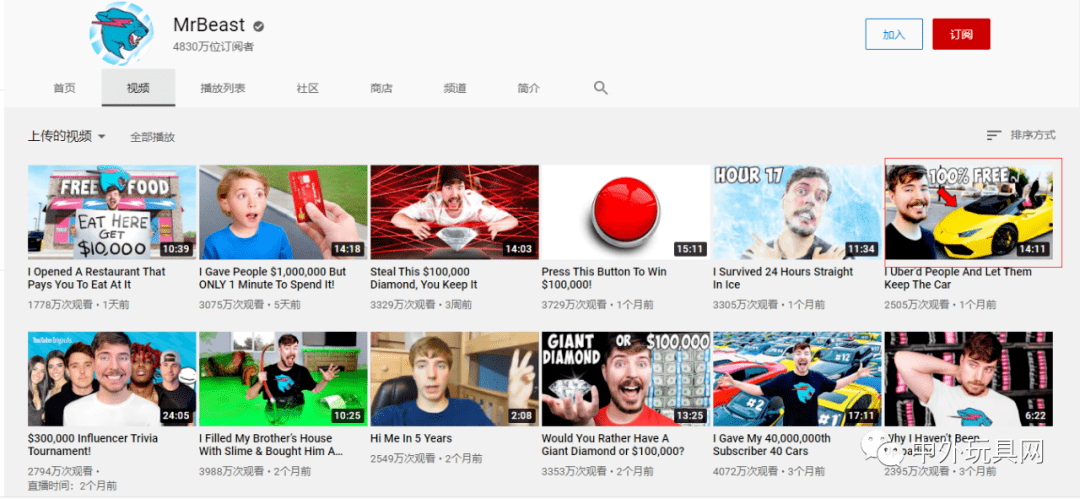Click the 4830万位订阅者 subscriber count

click(214, 47)
